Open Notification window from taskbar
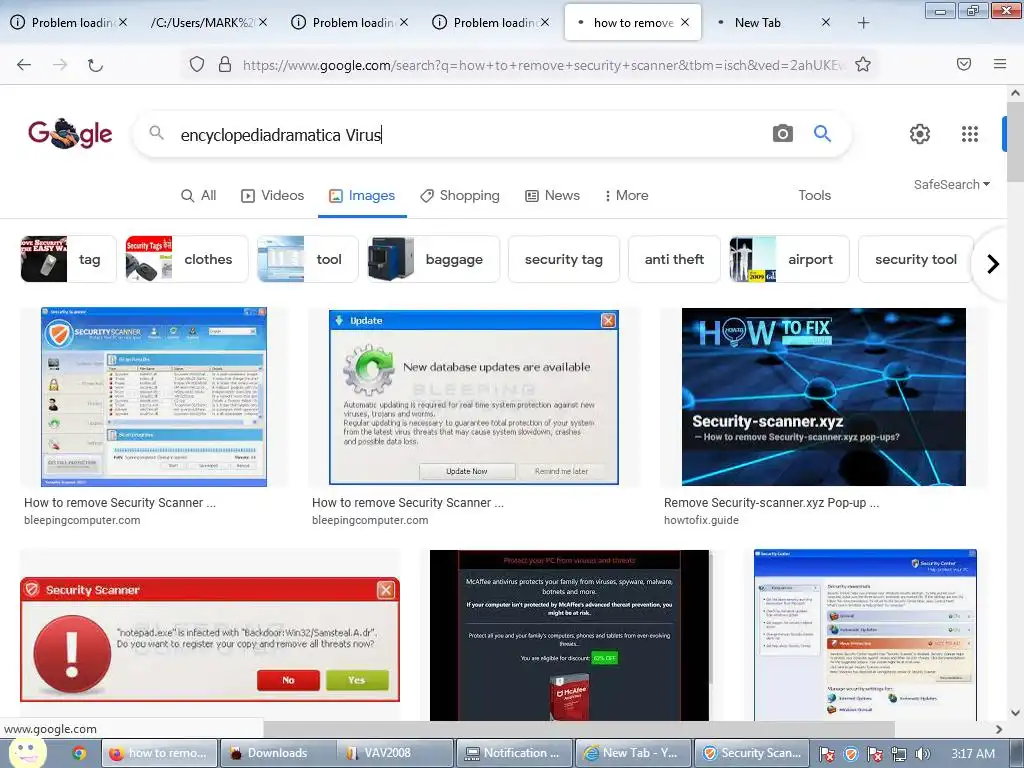Screen dimensions: 1024x768 pos(514,753)
